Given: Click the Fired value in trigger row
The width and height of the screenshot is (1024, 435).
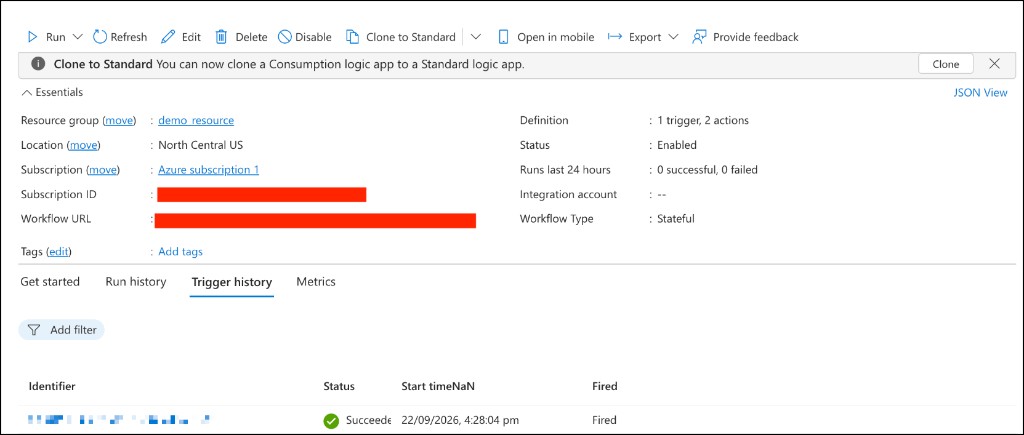Looking at the screenshot, I should pyautogui.click(x=604, y=420).
